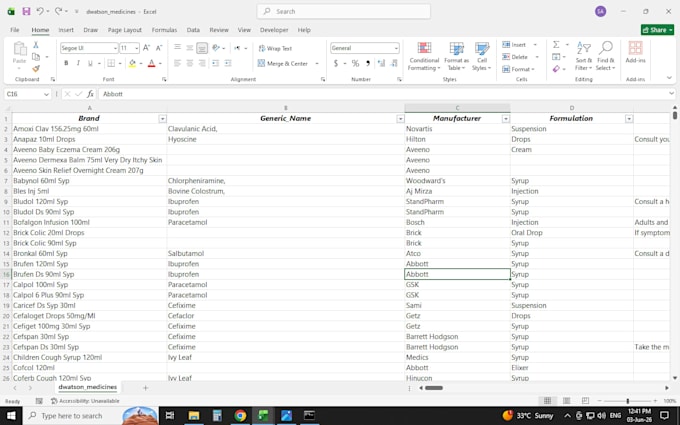Click Insert in the Cells group
680x425 pixels.
pyautogui.click(x=514, y=45)
